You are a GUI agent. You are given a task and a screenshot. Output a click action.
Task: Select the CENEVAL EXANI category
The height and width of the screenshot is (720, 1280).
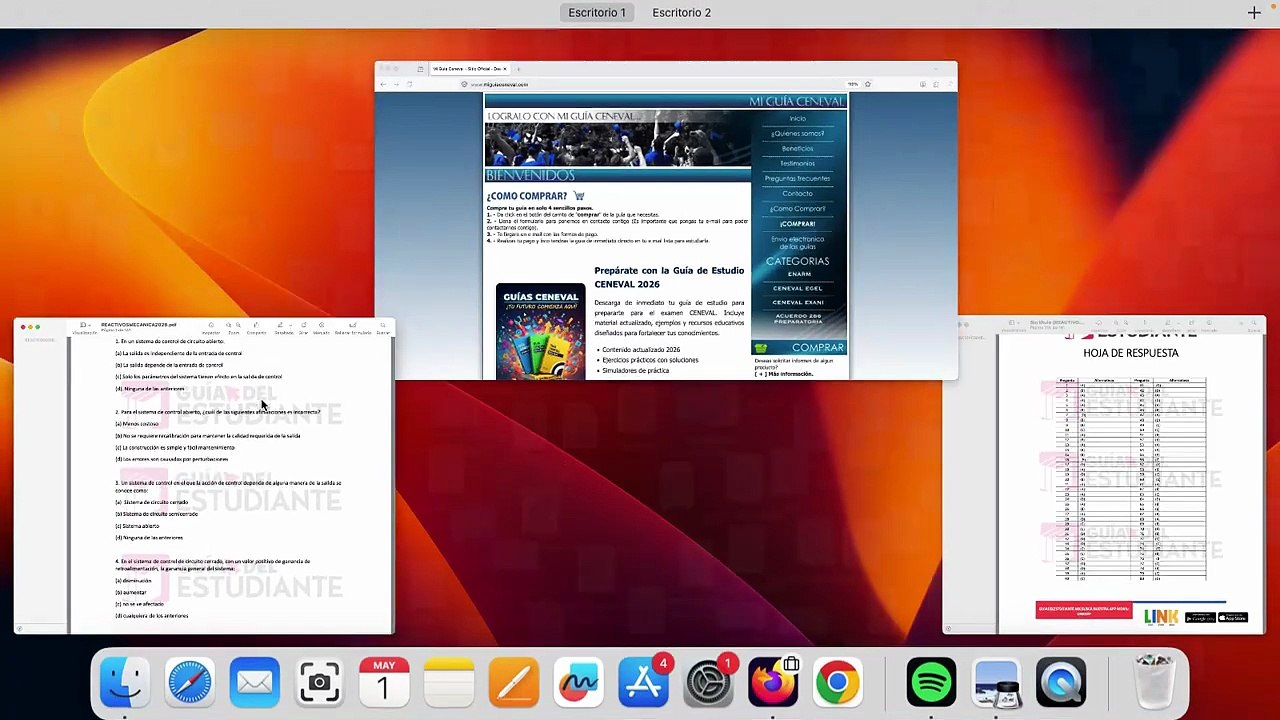click(x=798, y=302)
